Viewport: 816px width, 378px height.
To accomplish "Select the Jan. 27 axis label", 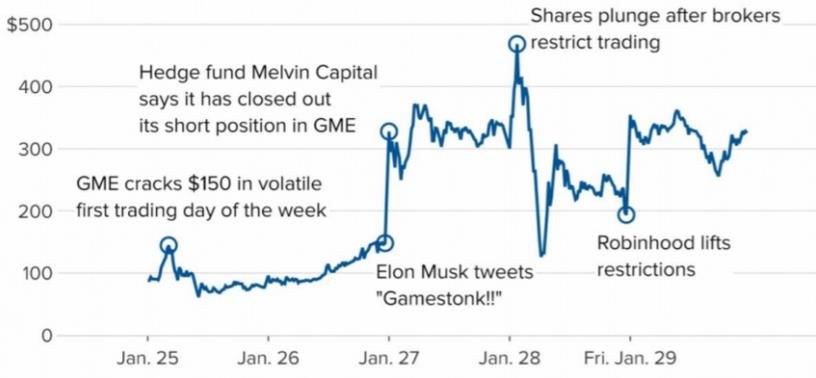I will (389, 359).
